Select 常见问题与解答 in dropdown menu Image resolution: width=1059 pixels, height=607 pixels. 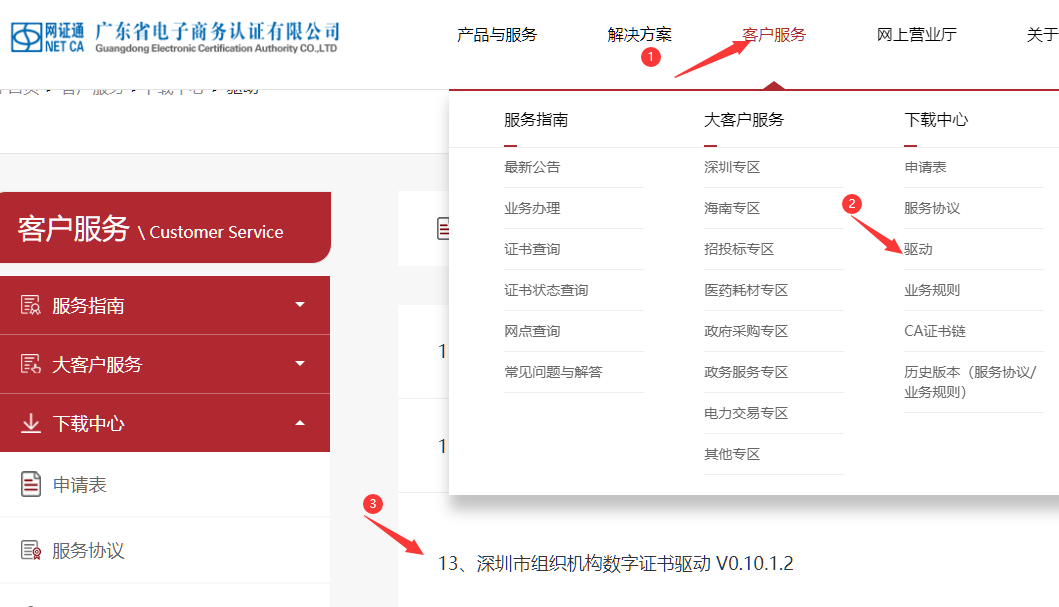(x=553, y=372)
